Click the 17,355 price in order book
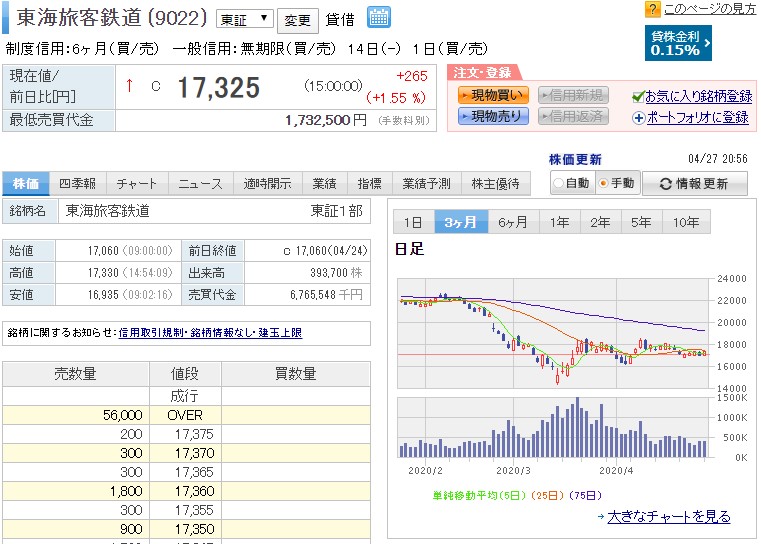761x544 pixels. point(194,510)
